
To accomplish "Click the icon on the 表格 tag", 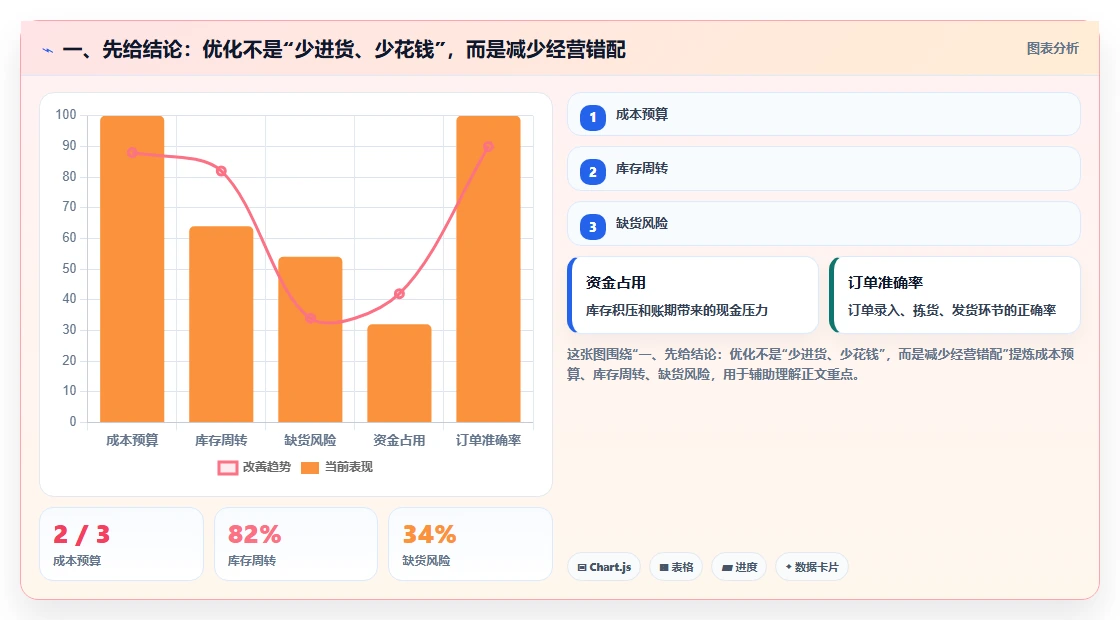I will click(x=664, y=568).
